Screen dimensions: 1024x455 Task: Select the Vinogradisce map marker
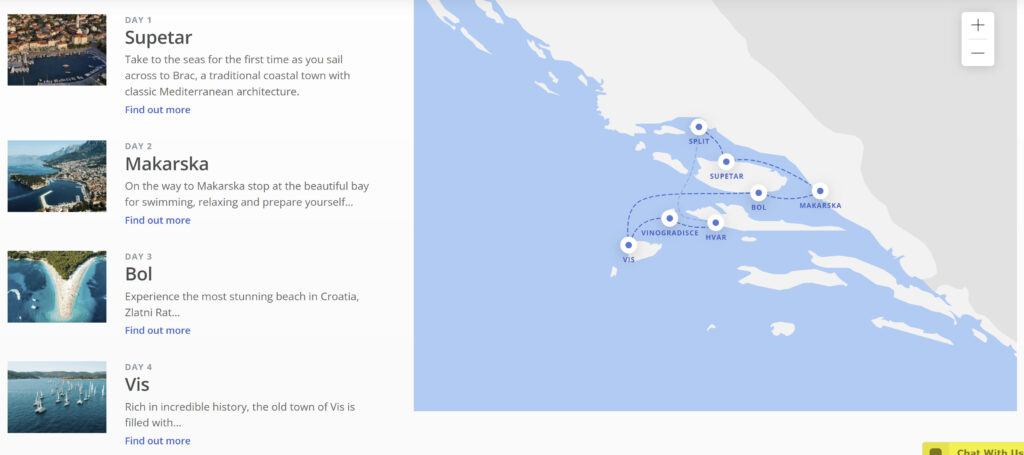coord(669,218)
